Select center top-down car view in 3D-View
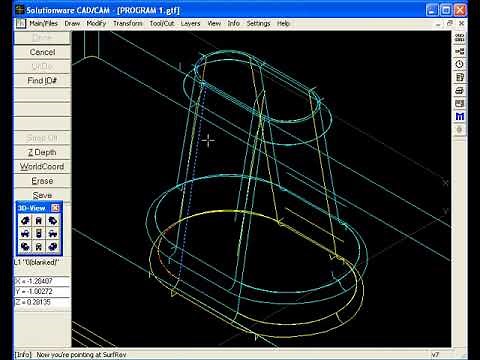The width and height of the screenshot is (480, 360). [x=39, y=233]
